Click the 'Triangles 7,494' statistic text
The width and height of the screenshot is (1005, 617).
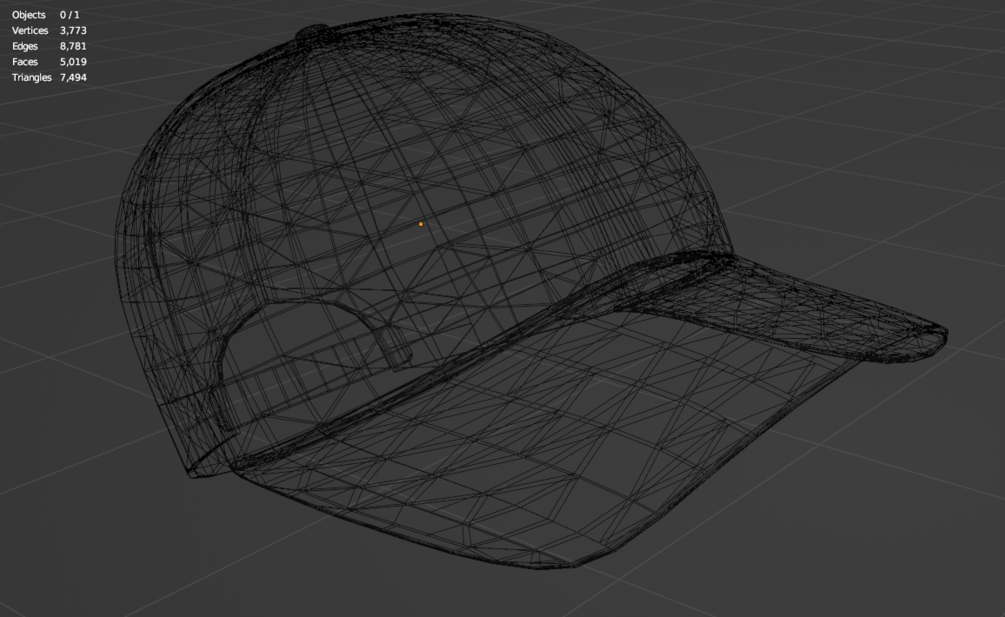[x=49, y=78]
